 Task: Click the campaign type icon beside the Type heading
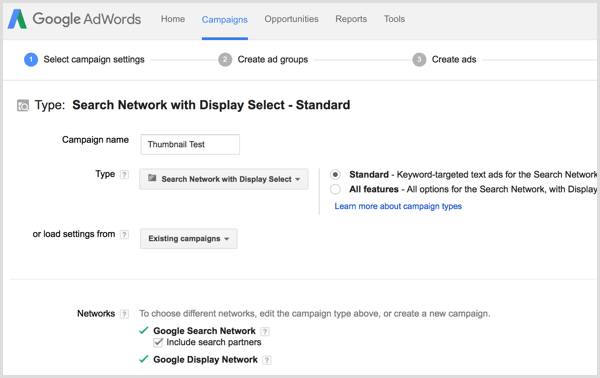click(23, 105)
